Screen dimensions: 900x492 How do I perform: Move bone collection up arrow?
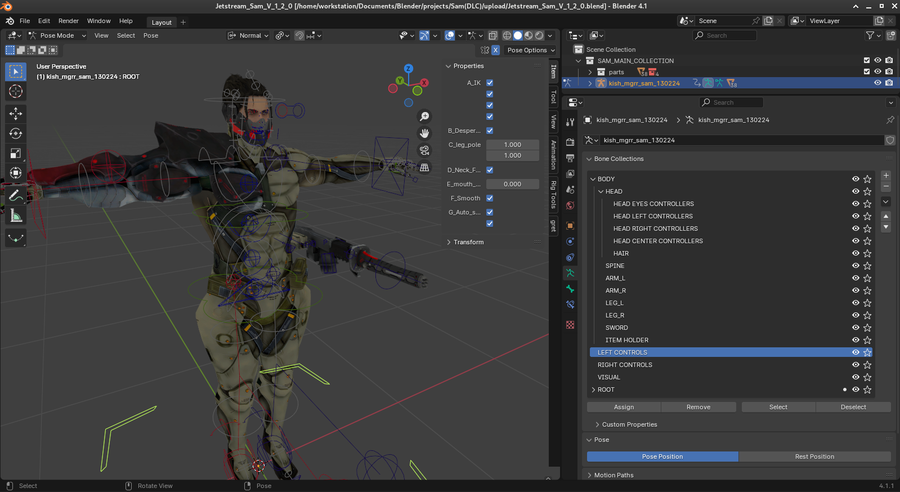[886, 216]
